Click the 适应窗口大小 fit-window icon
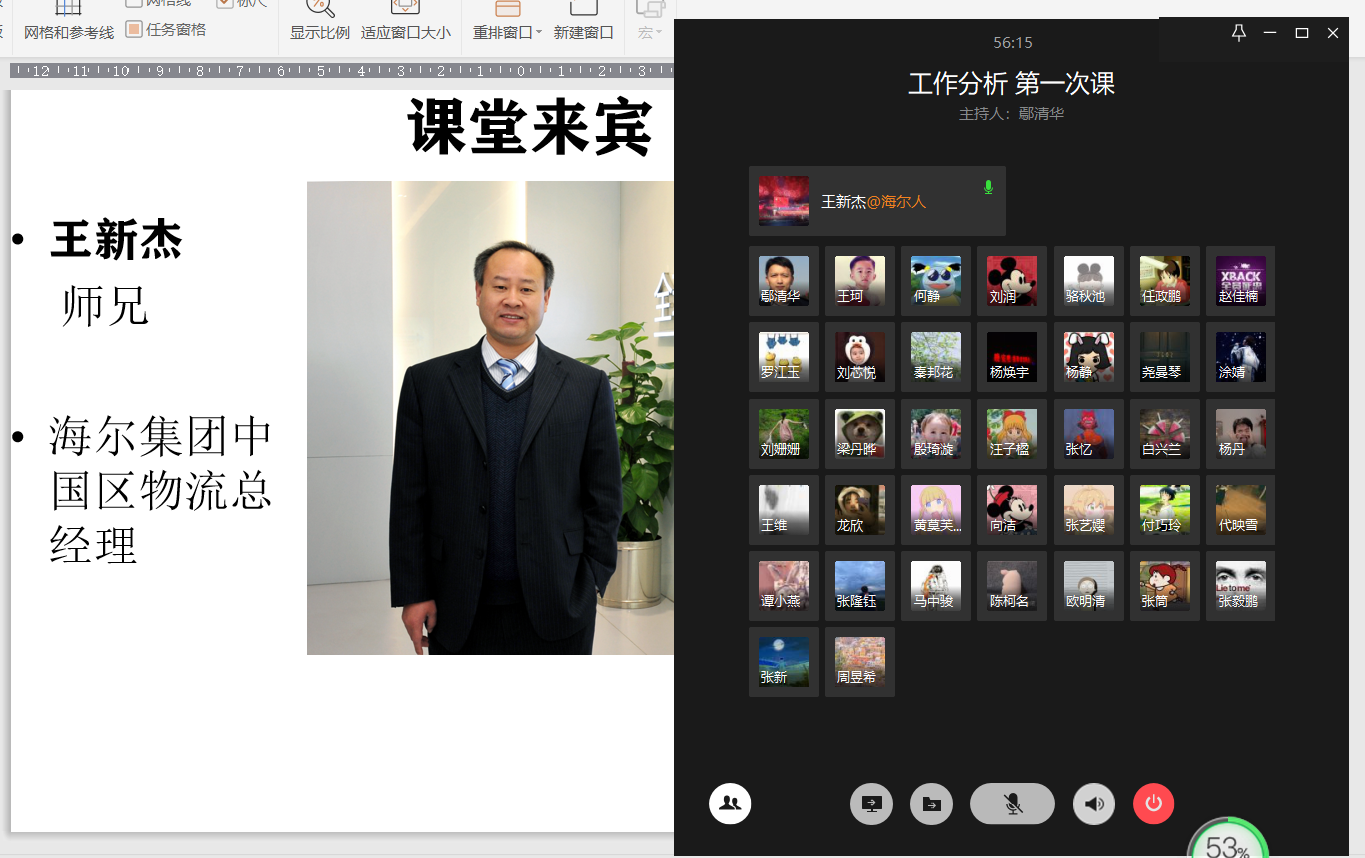This screenshot has width=1365, height=858. coord(405,22)
